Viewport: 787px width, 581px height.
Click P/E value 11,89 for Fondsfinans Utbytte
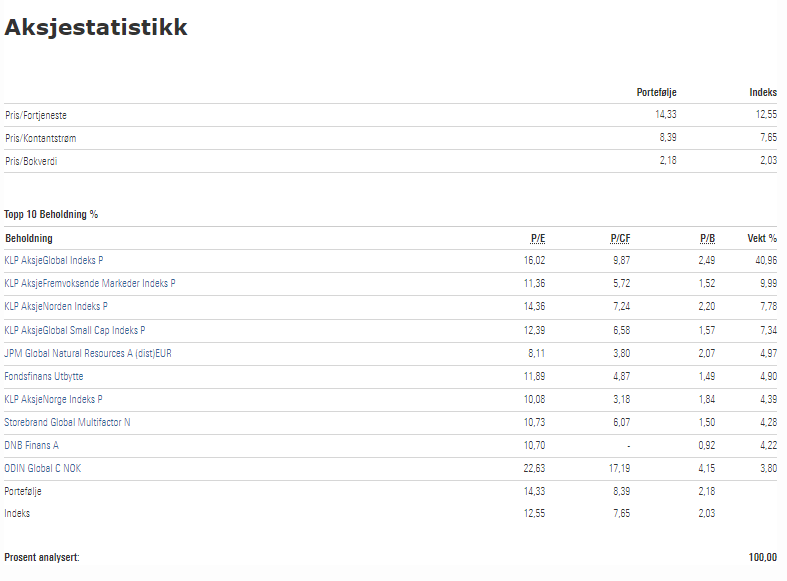[535, 376]
